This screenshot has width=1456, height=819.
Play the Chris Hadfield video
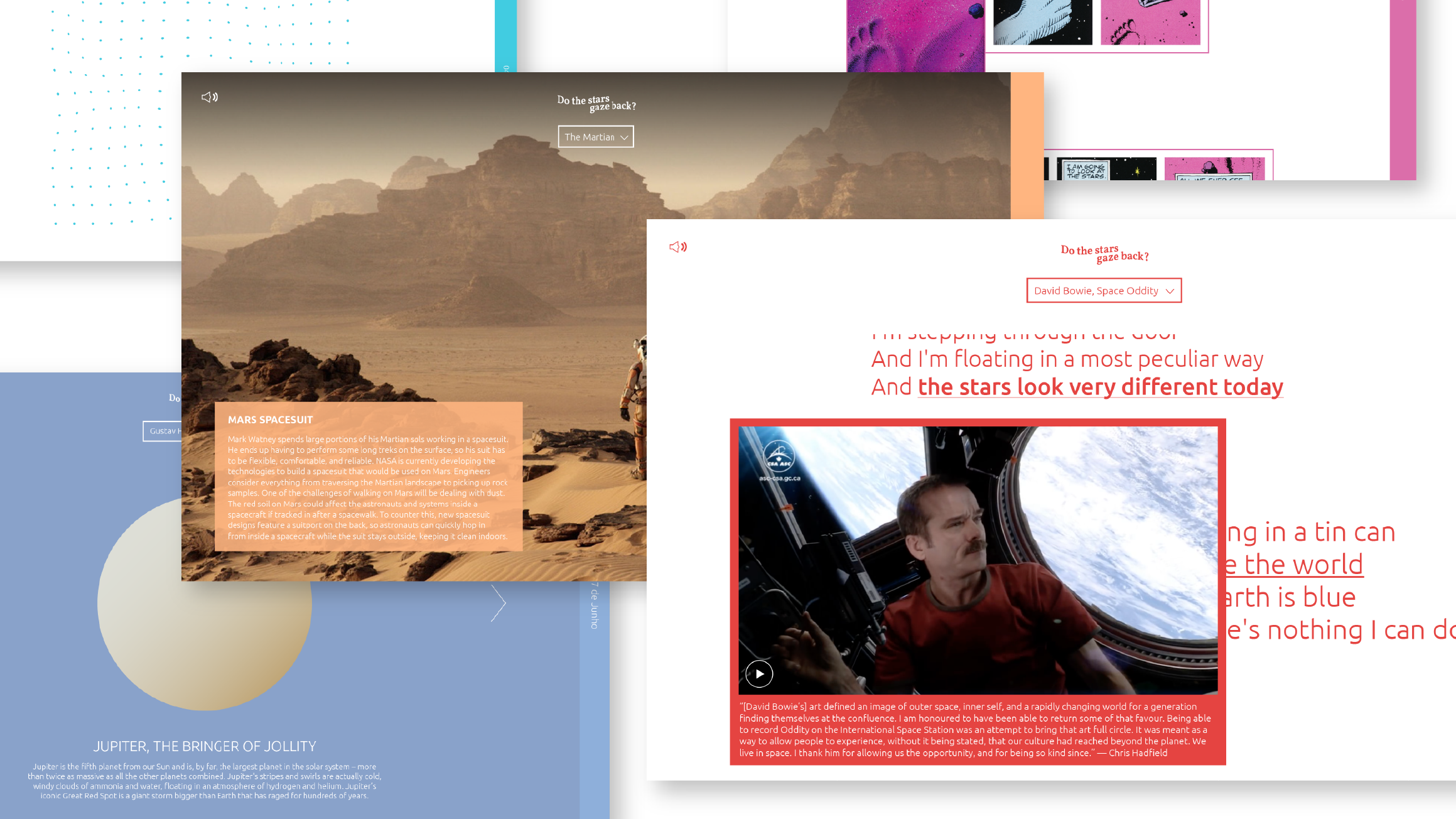759,674
